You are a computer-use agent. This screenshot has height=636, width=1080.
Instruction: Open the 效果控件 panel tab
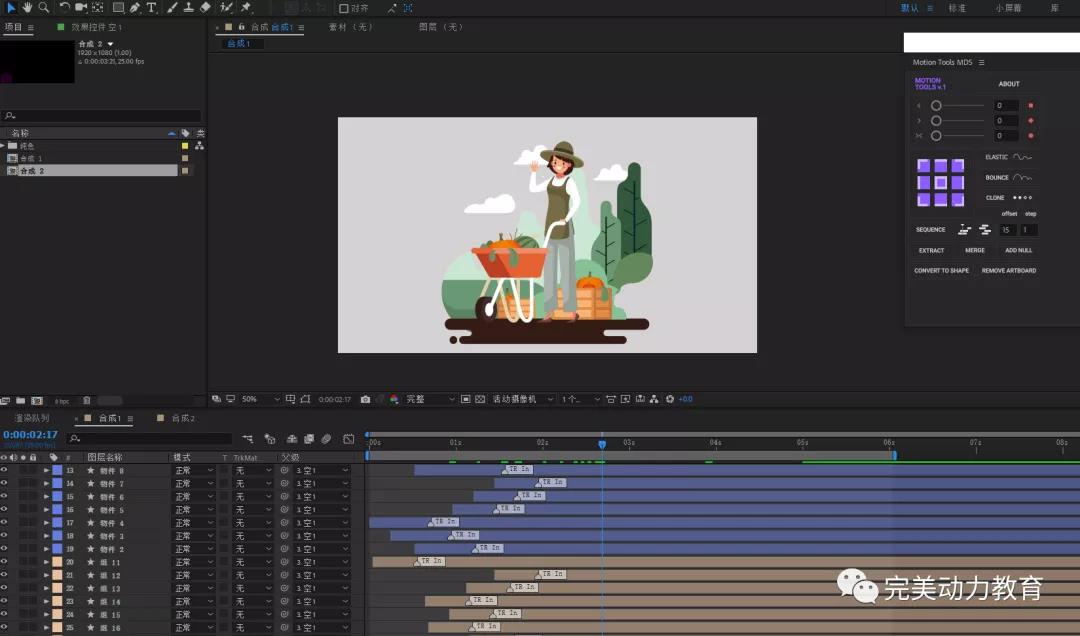point(95,27)
